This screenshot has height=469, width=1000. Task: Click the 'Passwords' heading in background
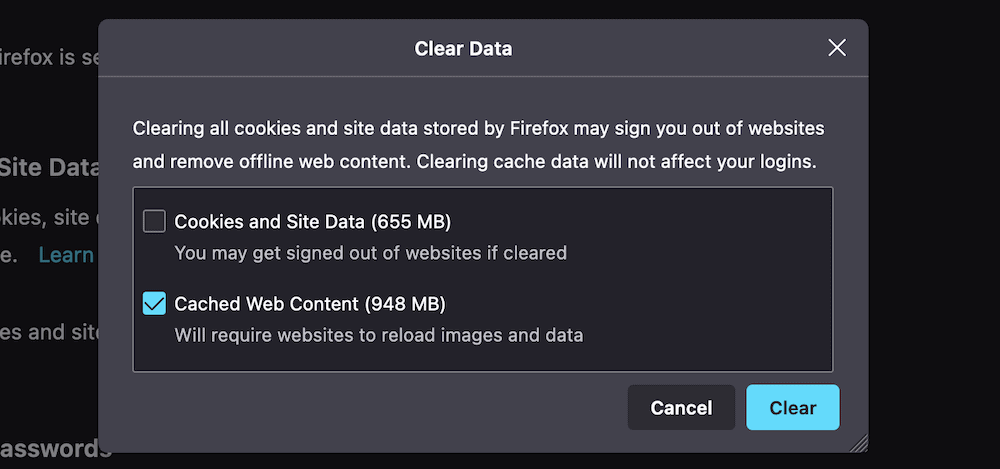tap(55, 449)
